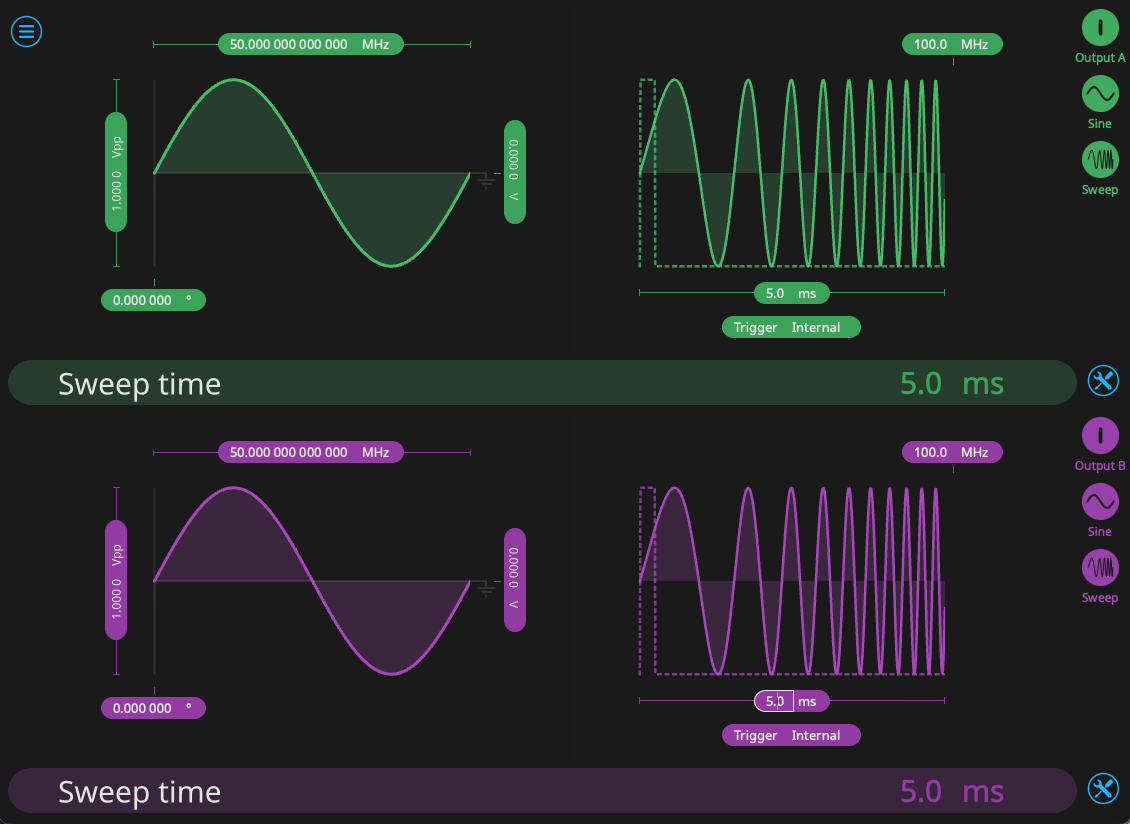The height and width of the screenshot is (824, 1130).
Task: Toggle green 0.000 000 ° phase pill
Action: coord(153,300)
